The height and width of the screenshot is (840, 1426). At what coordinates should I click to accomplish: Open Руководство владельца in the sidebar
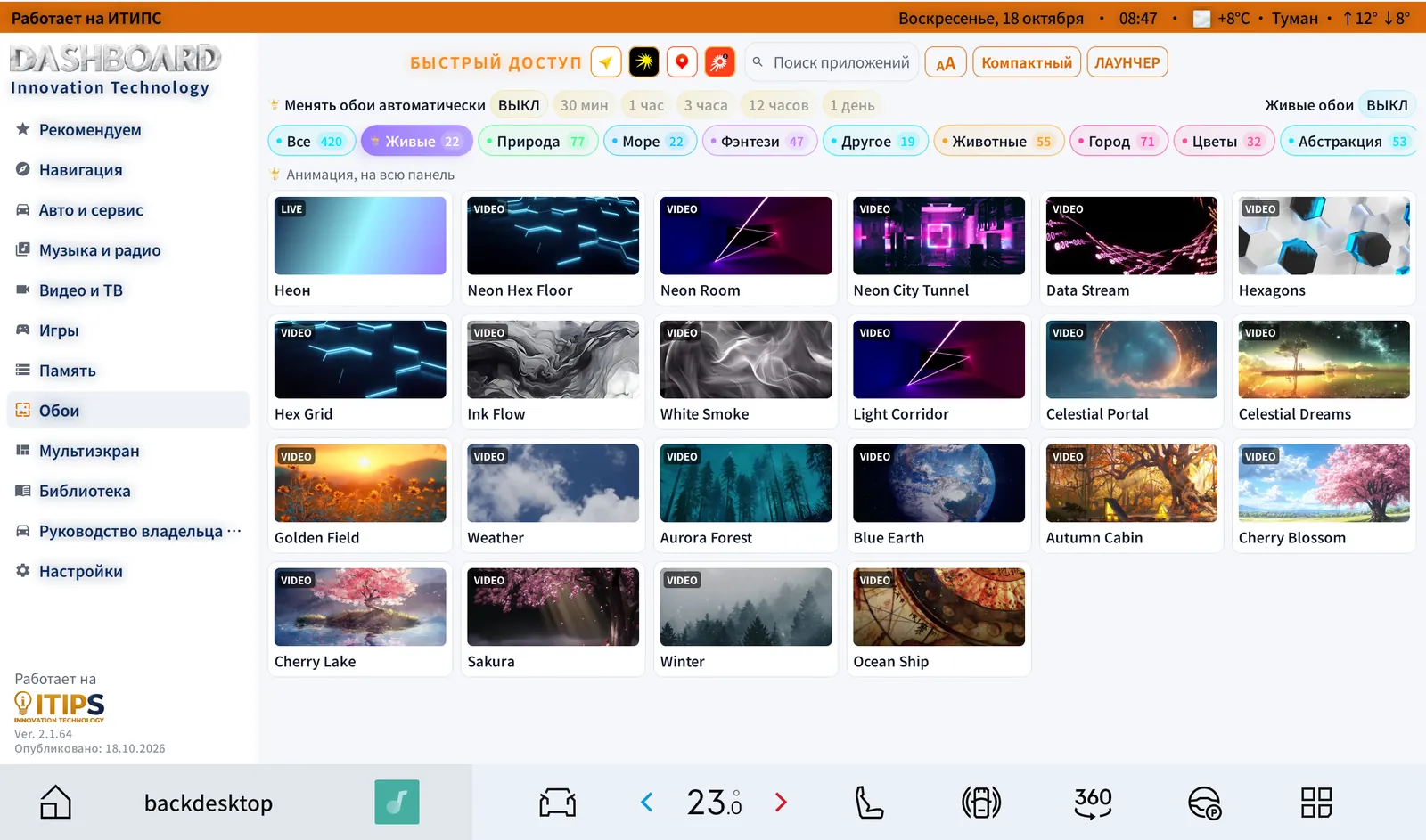click(x=129, y=531)
